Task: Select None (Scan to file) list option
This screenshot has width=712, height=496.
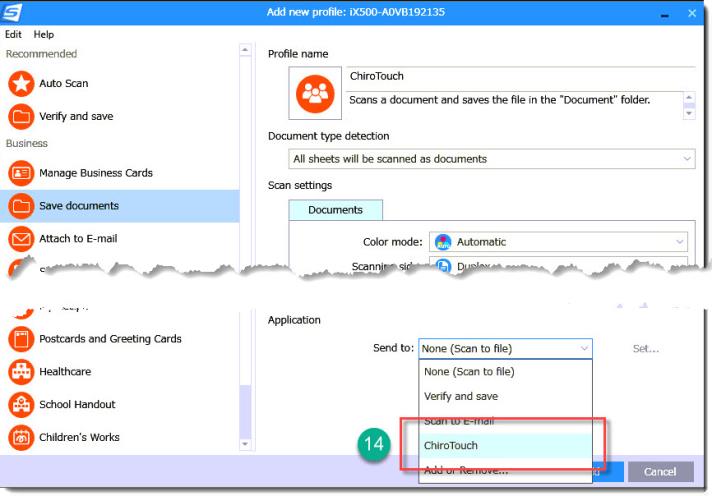Action: [x=469, y=372]
